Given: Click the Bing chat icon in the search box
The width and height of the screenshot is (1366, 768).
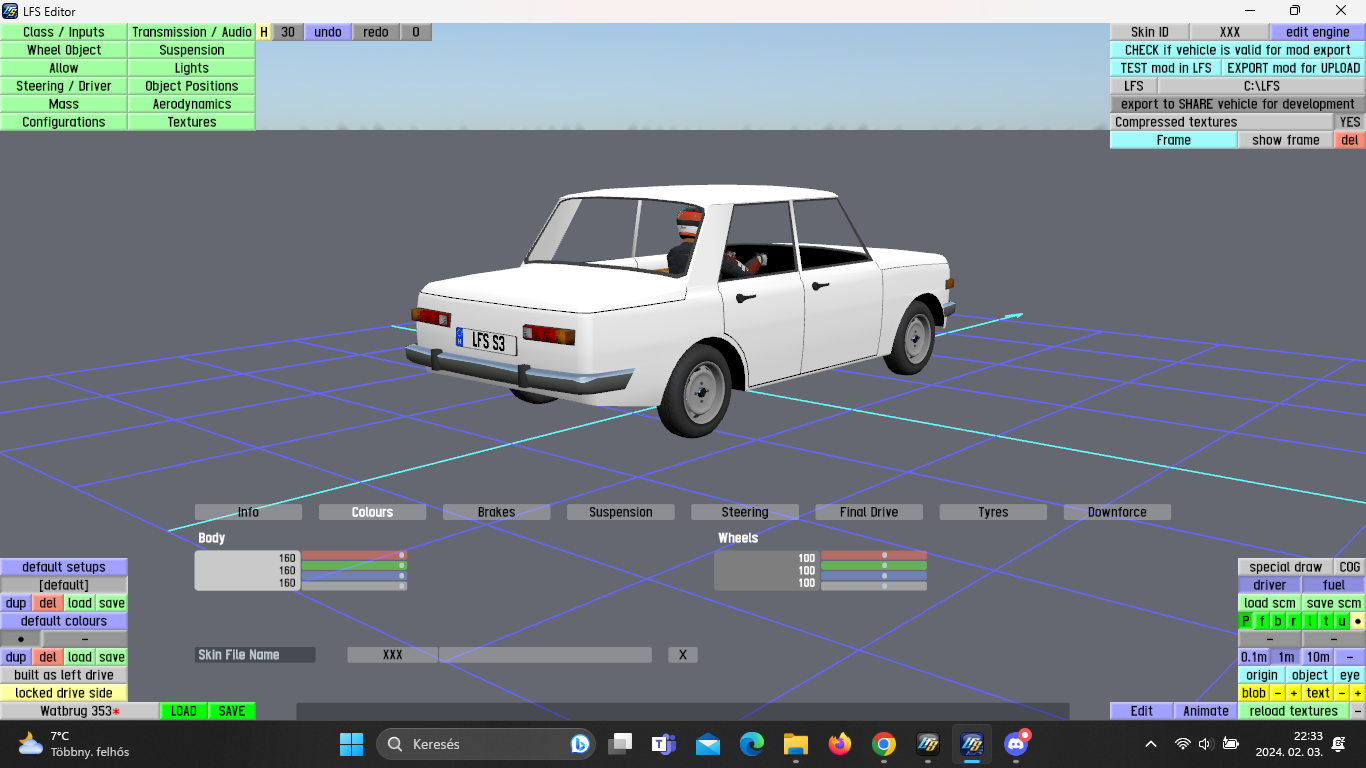Looking at the screenshot, I should pyautogui.click(x=579, y=744).
